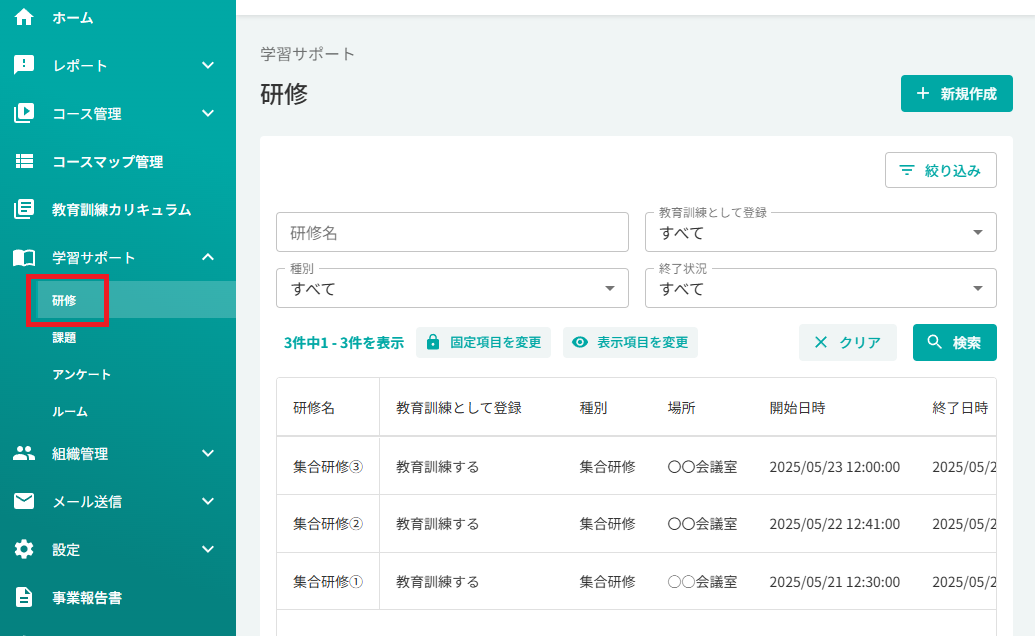Click the 新規作成 button

[x=956, y=94]
